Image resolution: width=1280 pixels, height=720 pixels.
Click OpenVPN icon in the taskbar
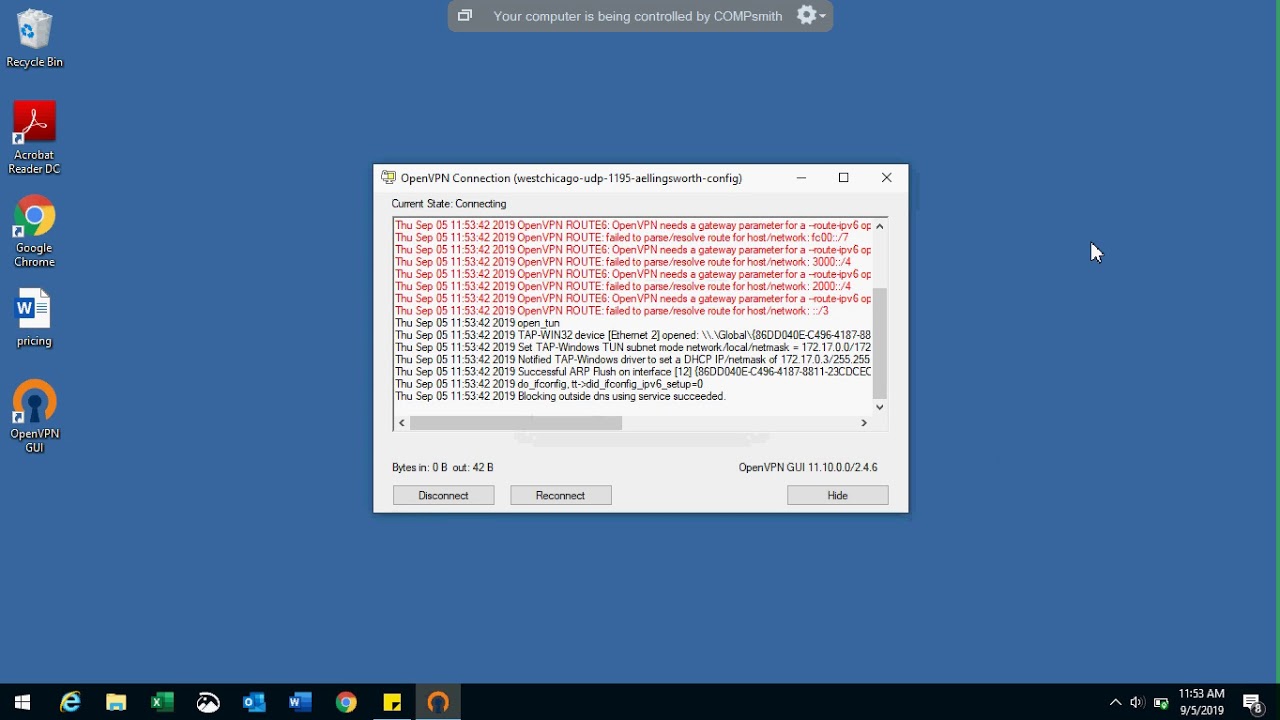[438, 702]
